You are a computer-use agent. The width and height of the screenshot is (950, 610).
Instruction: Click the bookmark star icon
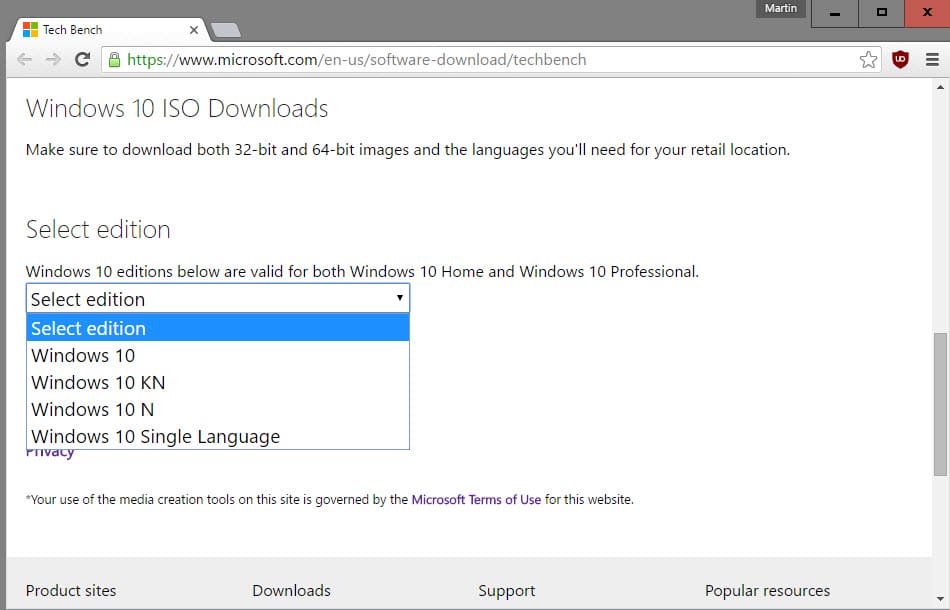(869, 59)
